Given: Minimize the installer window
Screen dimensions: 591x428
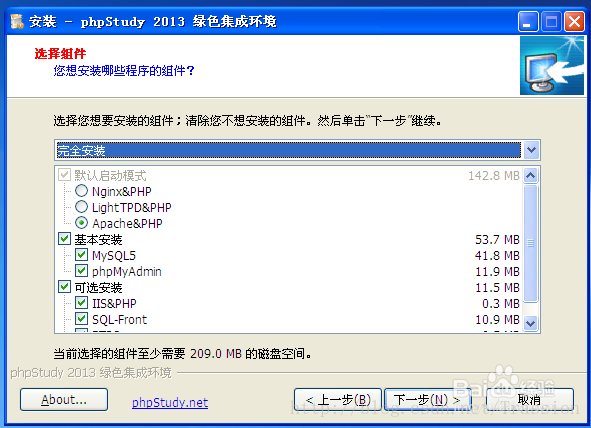Looking at the screenshot, I should 528,21.
